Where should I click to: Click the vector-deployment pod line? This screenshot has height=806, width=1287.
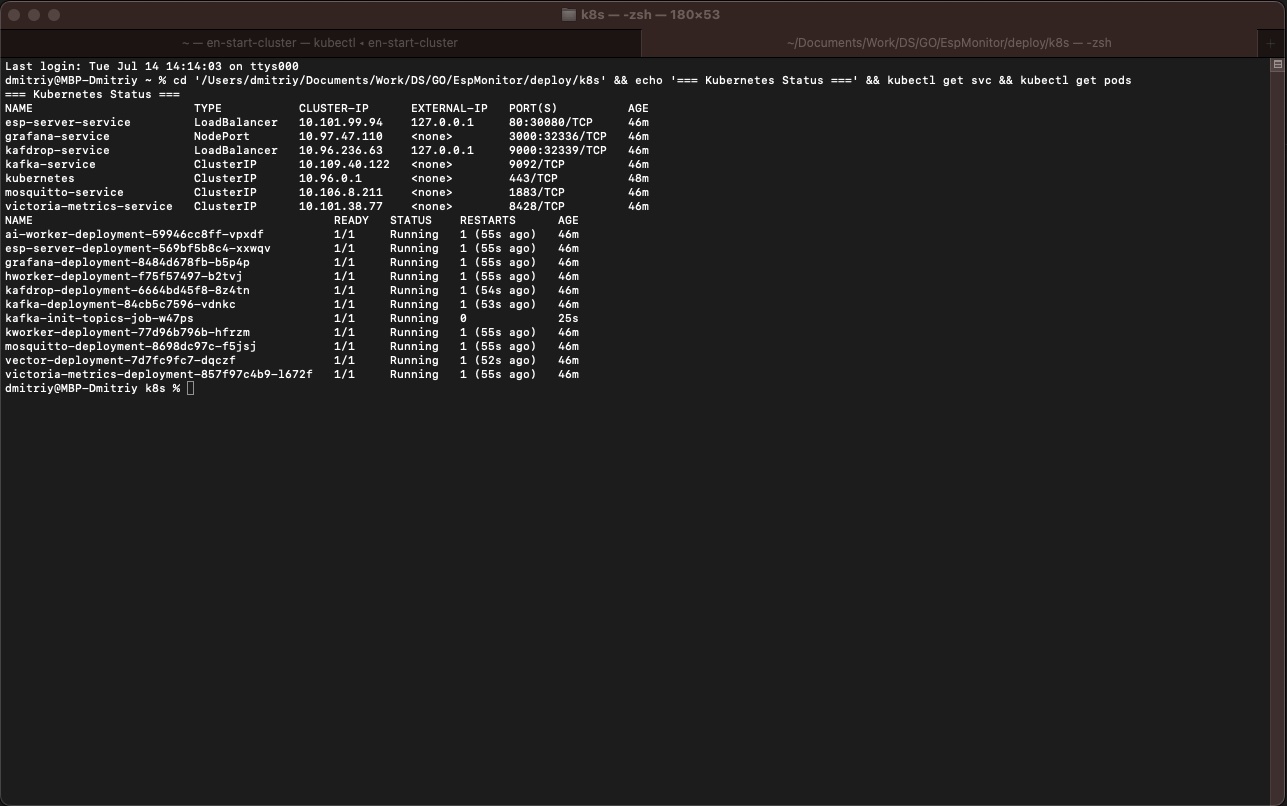292,360
